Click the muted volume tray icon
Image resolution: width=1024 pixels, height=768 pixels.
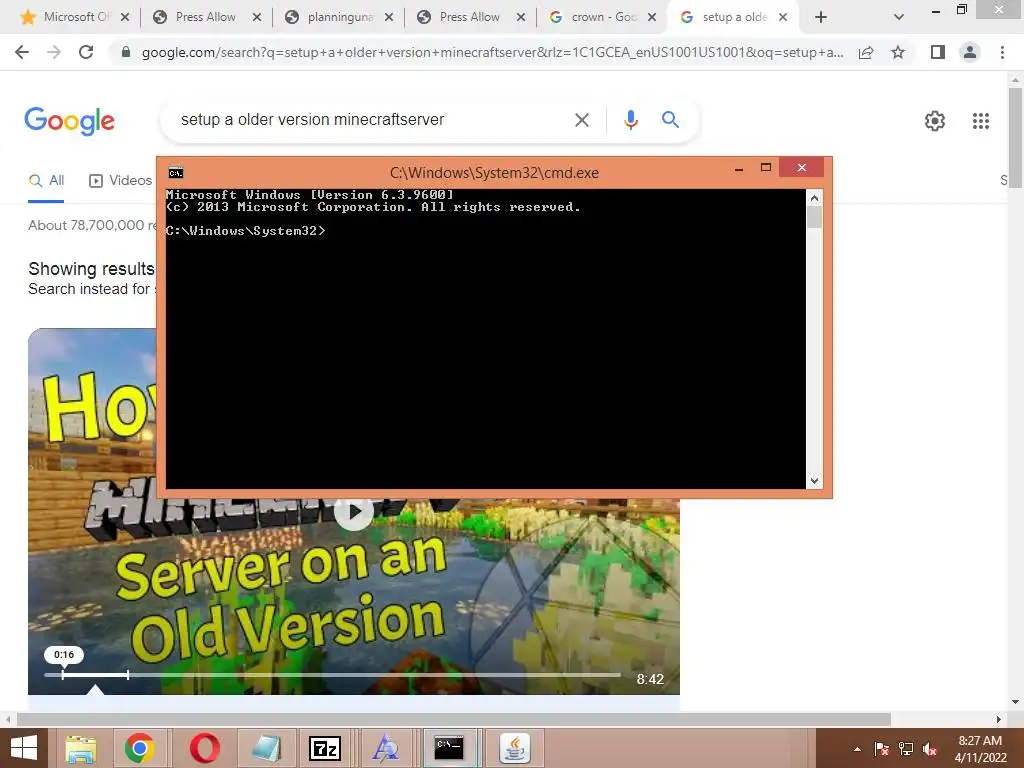point(930,749)
